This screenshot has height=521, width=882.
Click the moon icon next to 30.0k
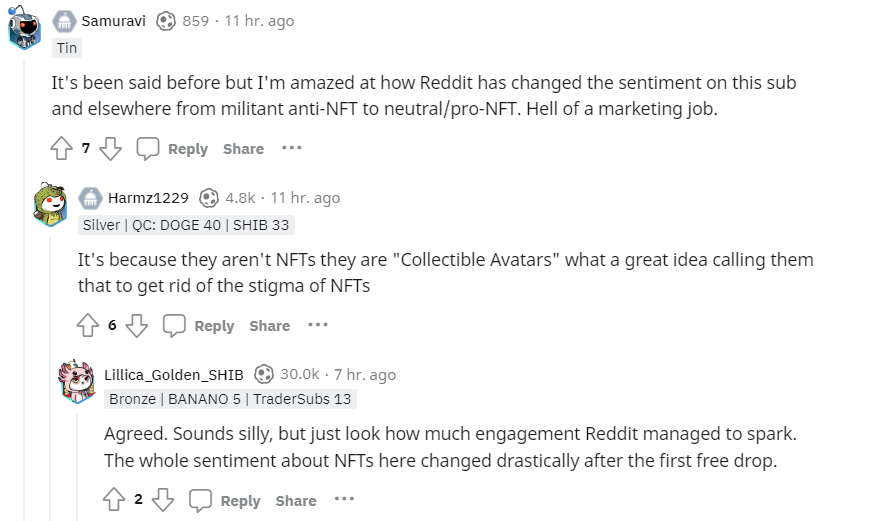pos(264,374)
